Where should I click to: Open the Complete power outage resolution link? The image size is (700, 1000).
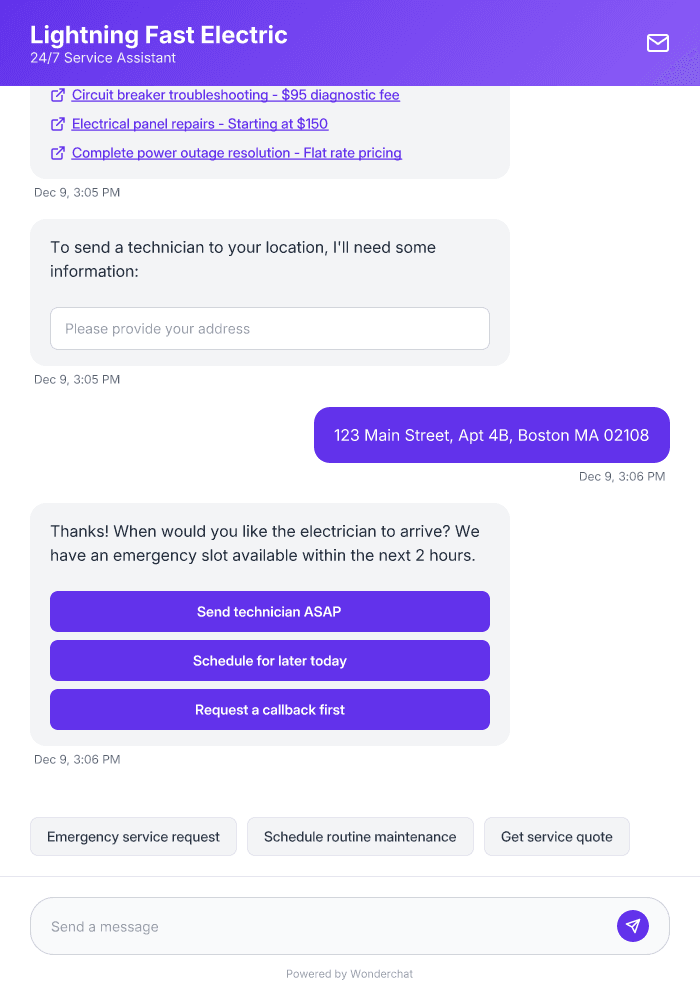(236, 153)
